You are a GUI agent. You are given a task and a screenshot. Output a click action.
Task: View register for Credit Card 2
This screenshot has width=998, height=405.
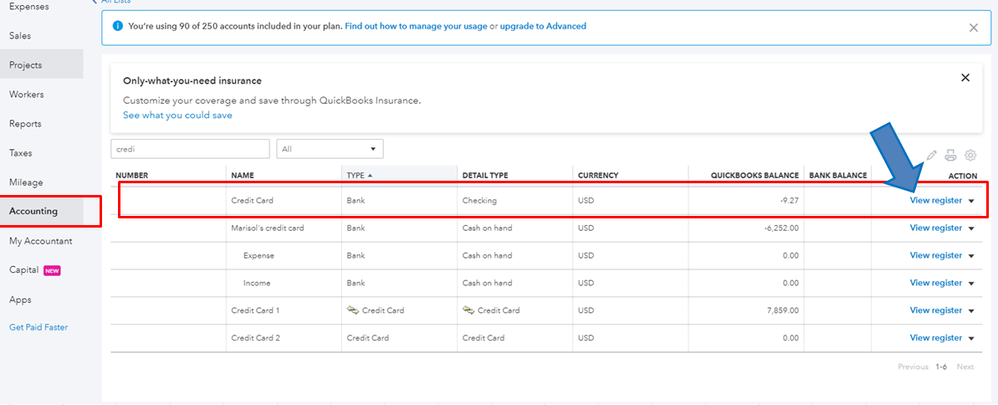[x=936, y=338]
